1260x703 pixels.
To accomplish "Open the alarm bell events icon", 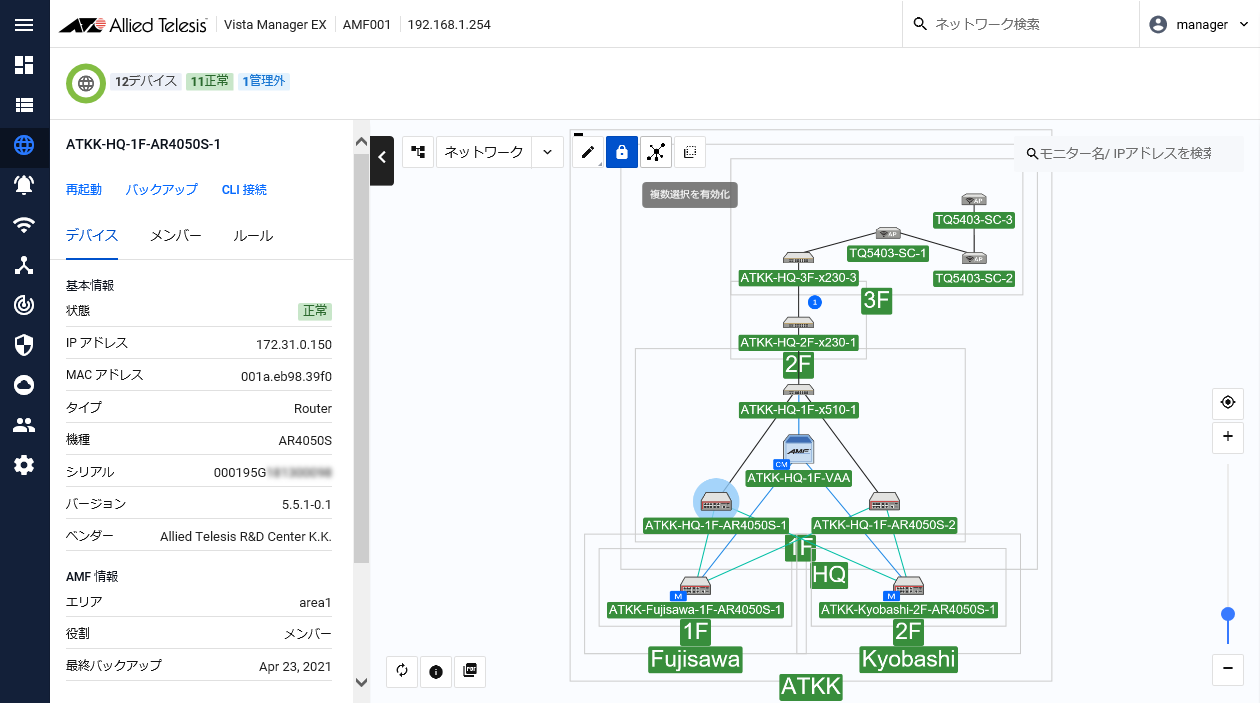I will (x=24, y=185).
